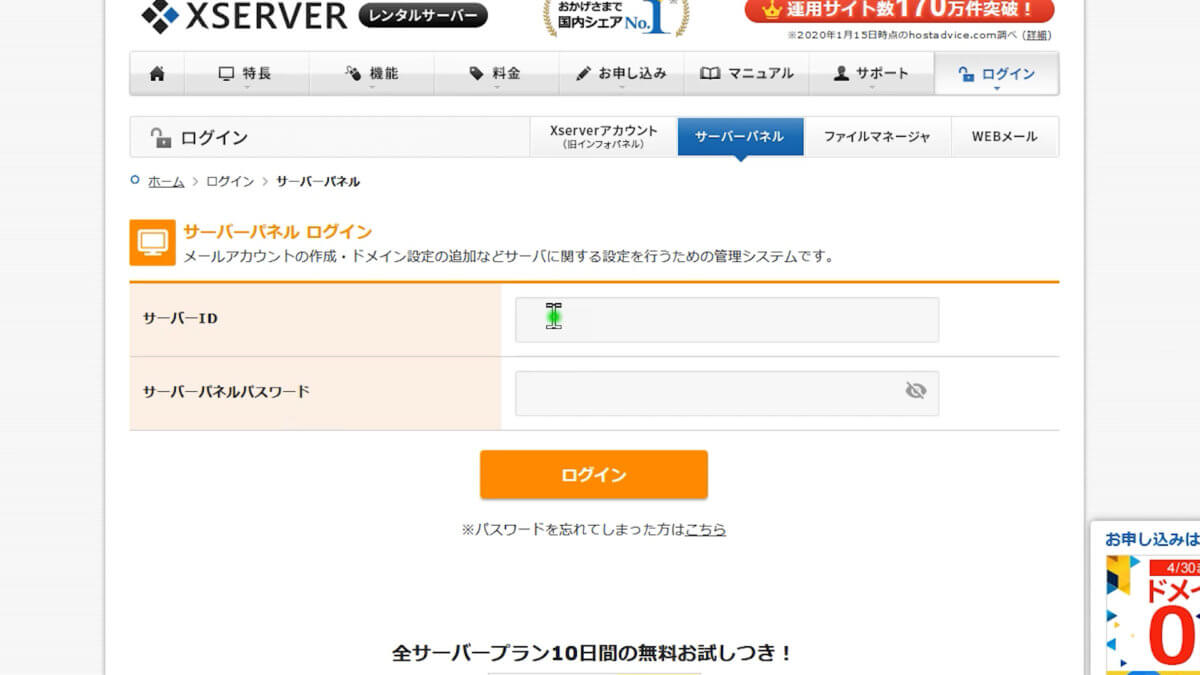Click the 運用サイト数170万件突破 banner
Viewport: 1200px width, 675px height.
pos(900,11)
